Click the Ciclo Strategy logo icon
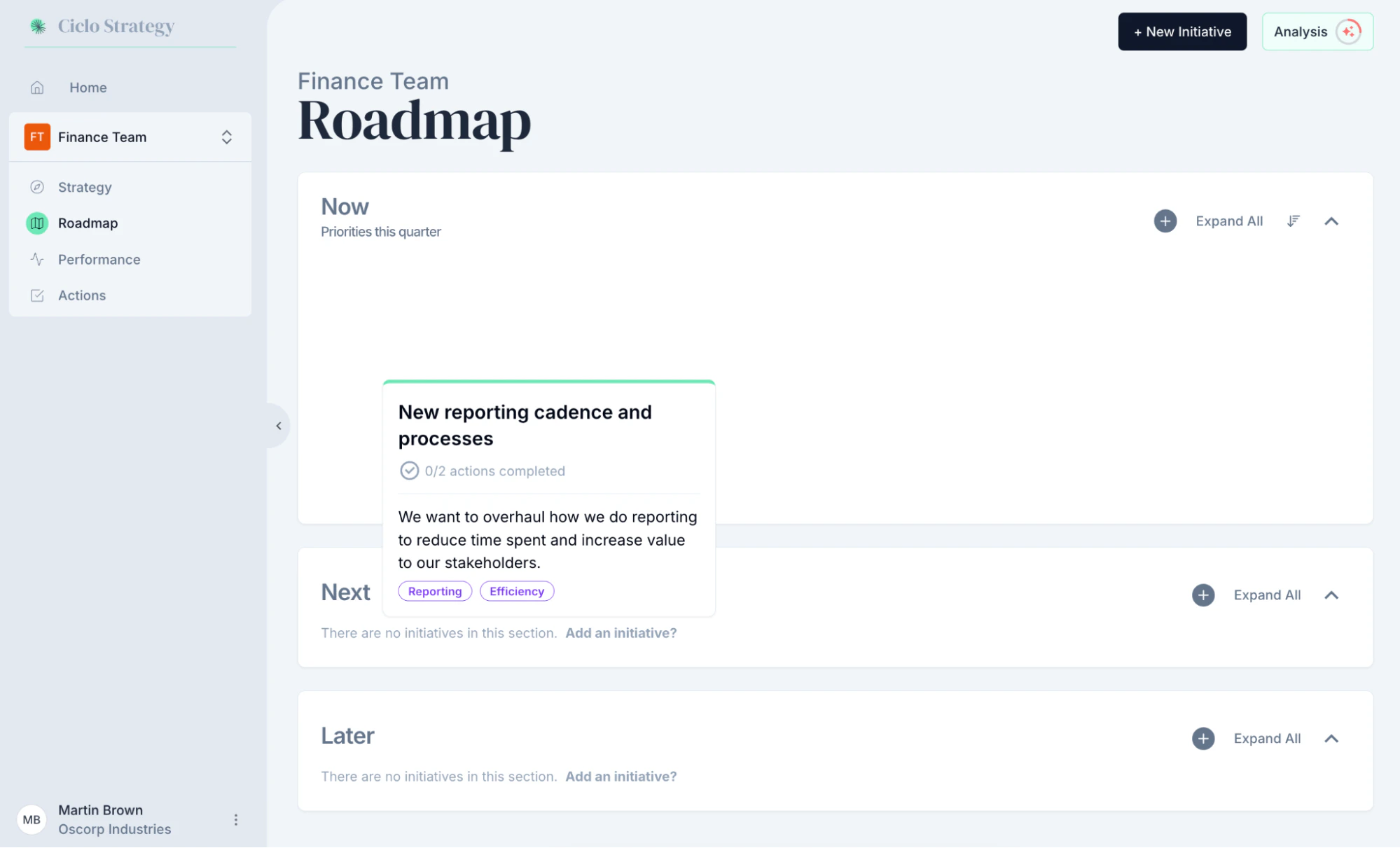The image size is (1400, 848). pos(38,27)
